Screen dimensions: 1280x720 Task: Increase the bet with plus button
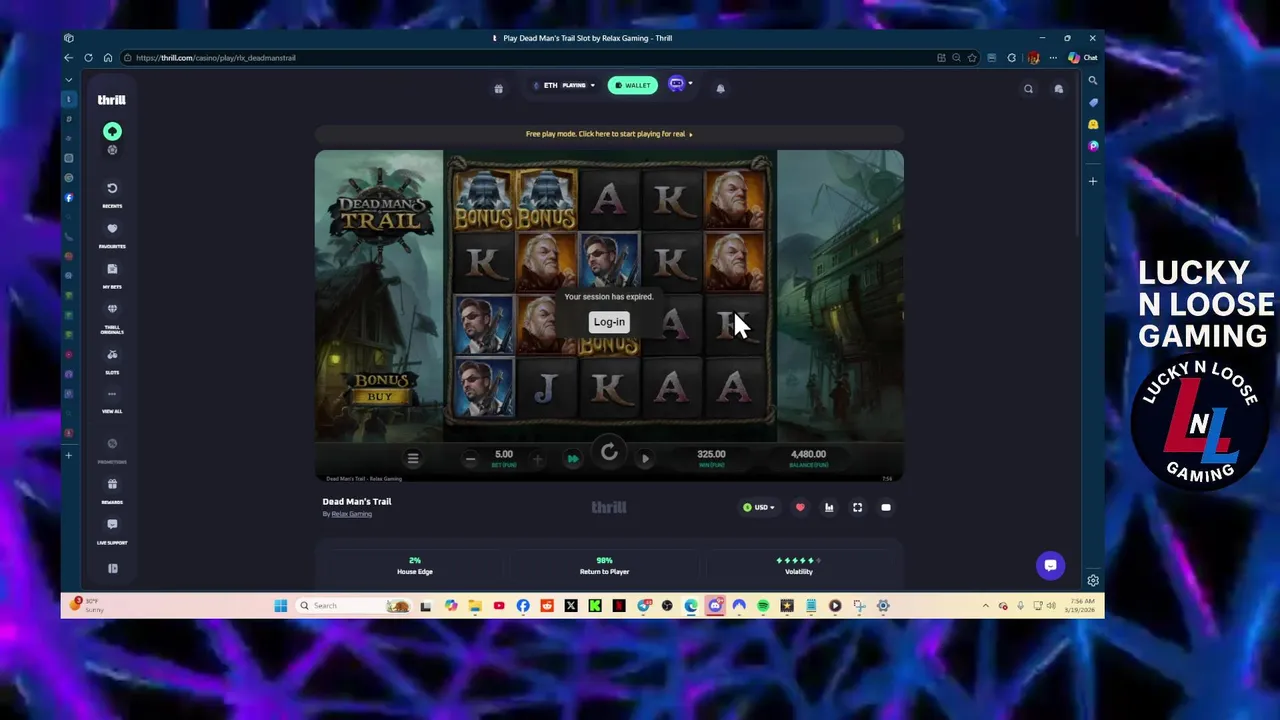pyautogui.click(x=537, y=459)
